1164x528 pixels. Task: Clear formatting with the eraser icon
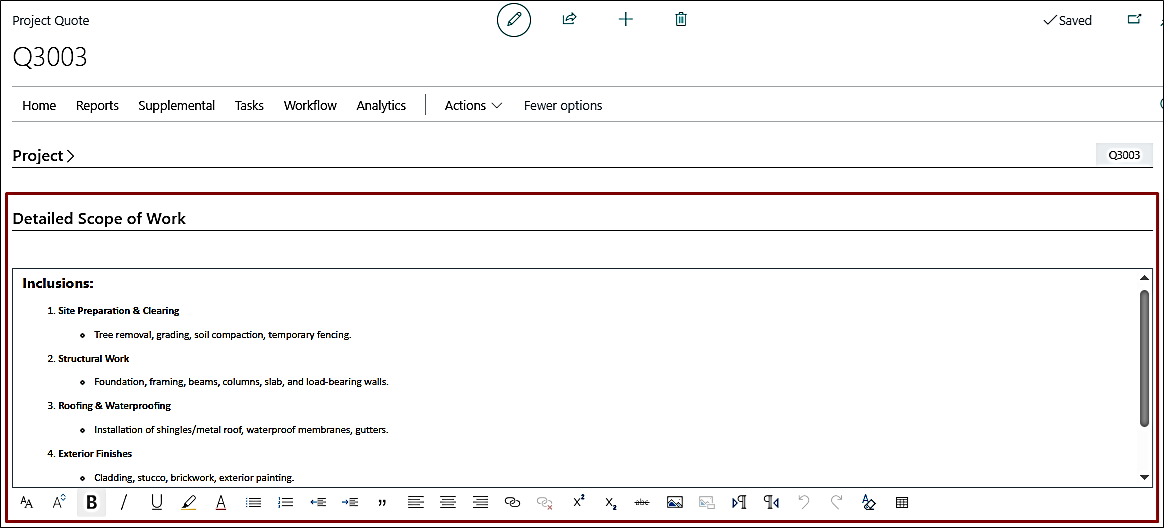tap(868, 502)
